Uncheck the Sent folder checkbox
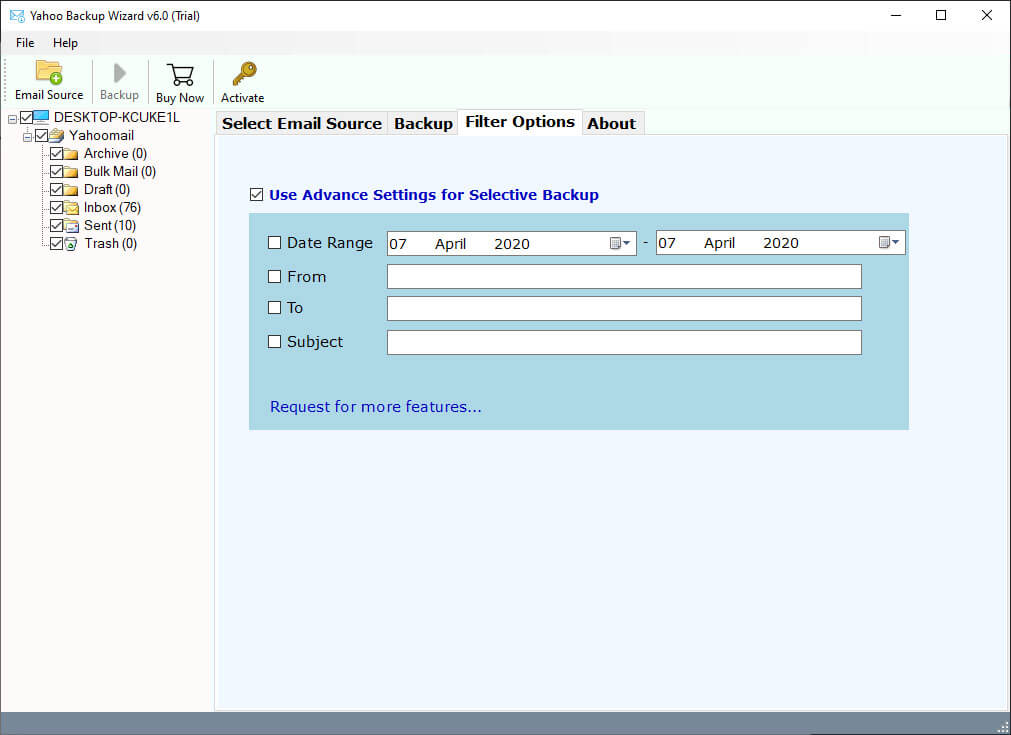 pyautogui.click(x=56, y=226)
